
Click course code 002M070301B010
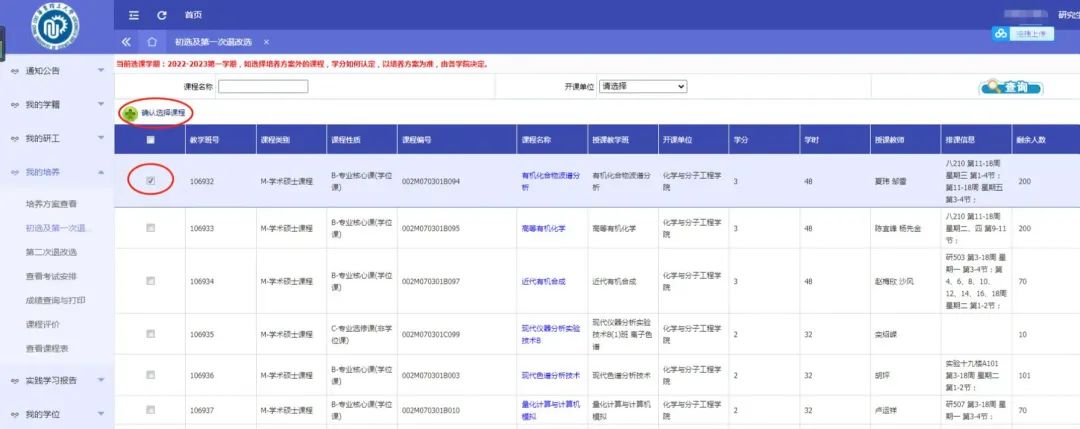click(430, 410)
